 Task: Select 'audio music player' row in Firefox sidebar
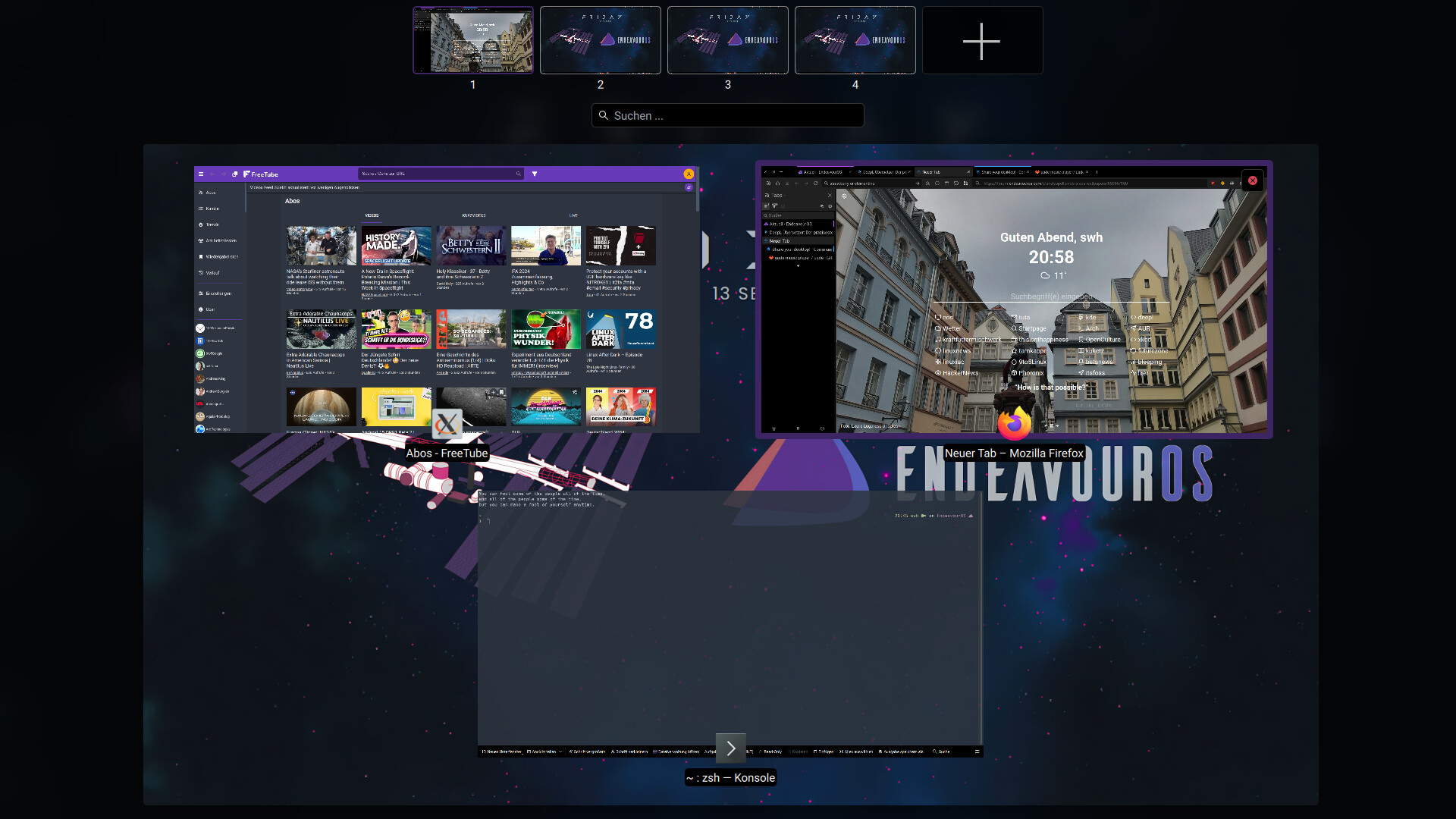(x=800, y=258)
